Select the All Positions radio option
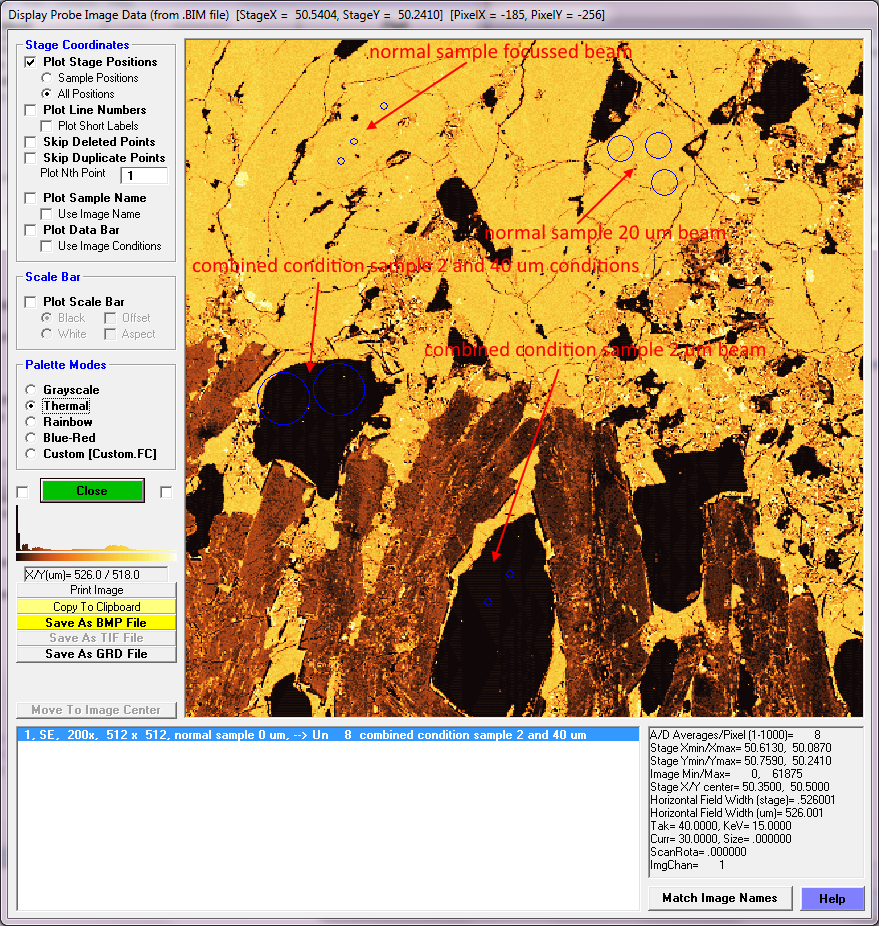The height and width of the screenshot is (926, 879). pos(46,94)
